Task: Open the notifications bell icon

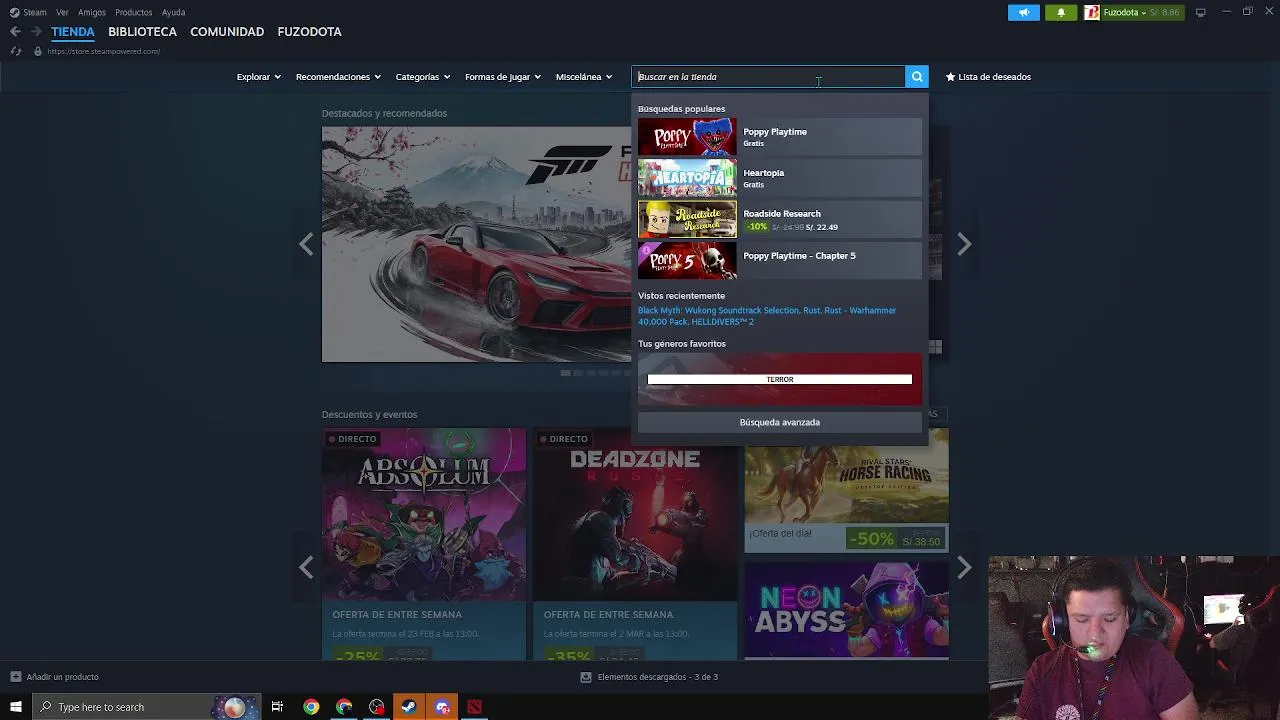Action: click(x=1061, y=12)
